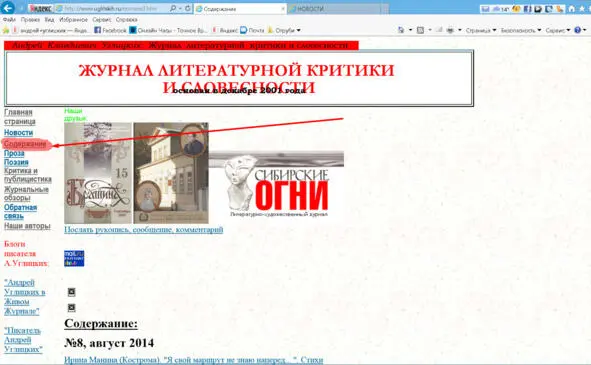
Task: Open the home page icon
Action: coord(572,9)
